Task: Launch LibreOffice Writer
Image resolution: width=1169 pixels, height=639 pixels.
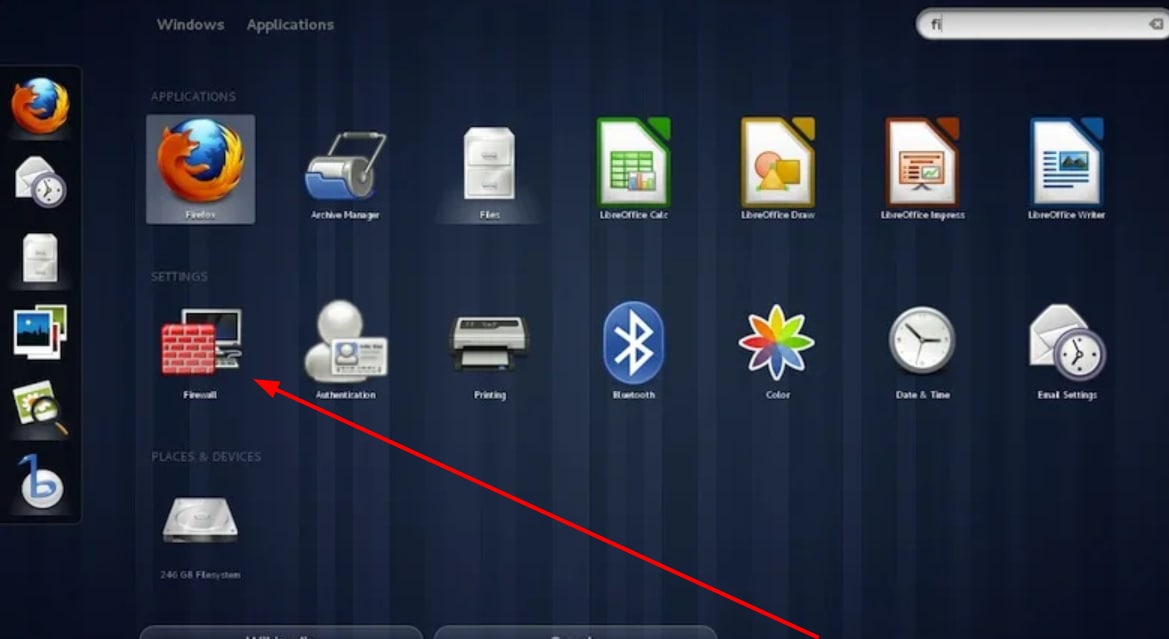Action: 1066,169
